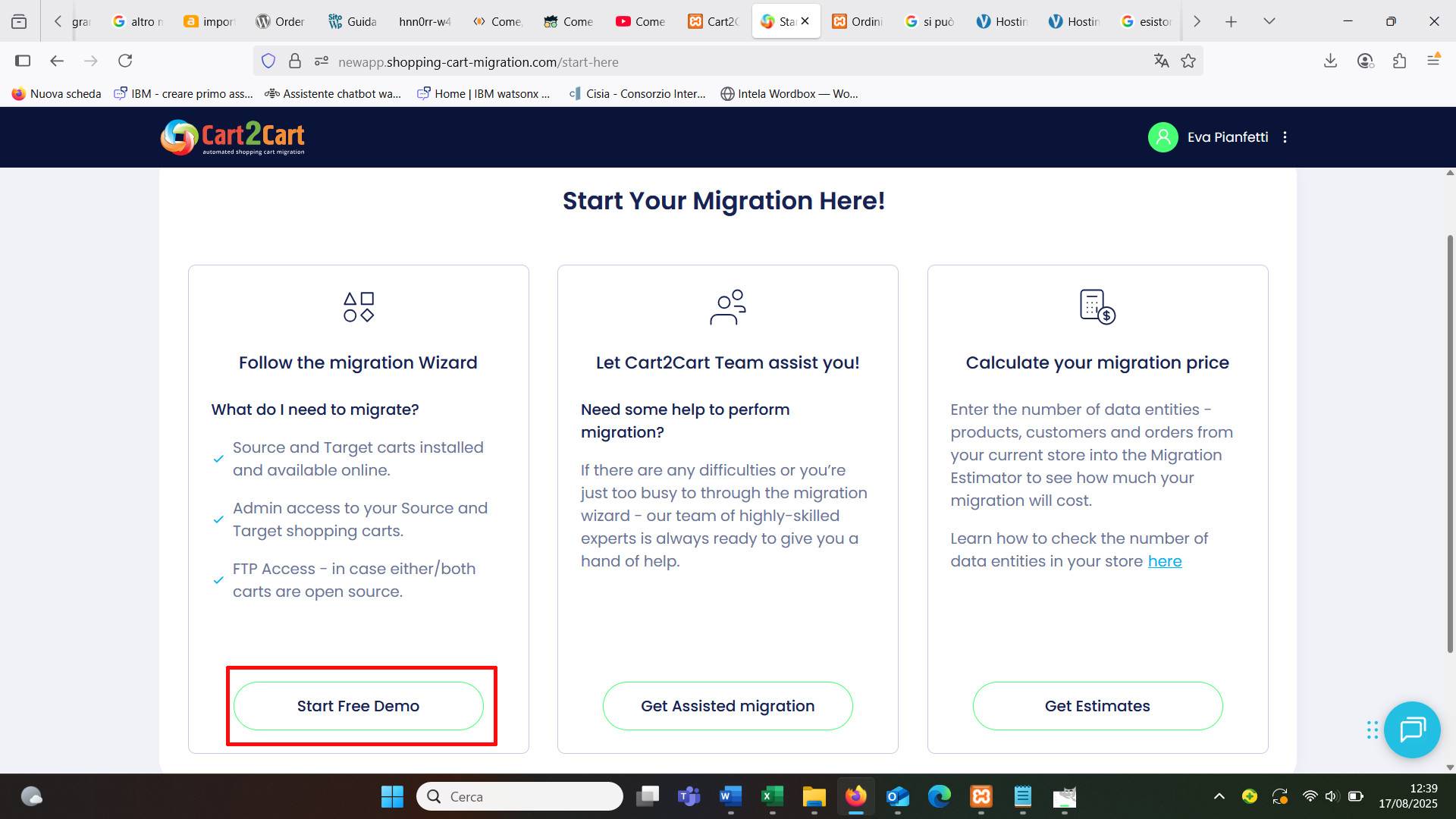The width and height of the screenshot is (1456, 819).
Task: Click the Get Assisted migration button
Action: coord(727,706)
